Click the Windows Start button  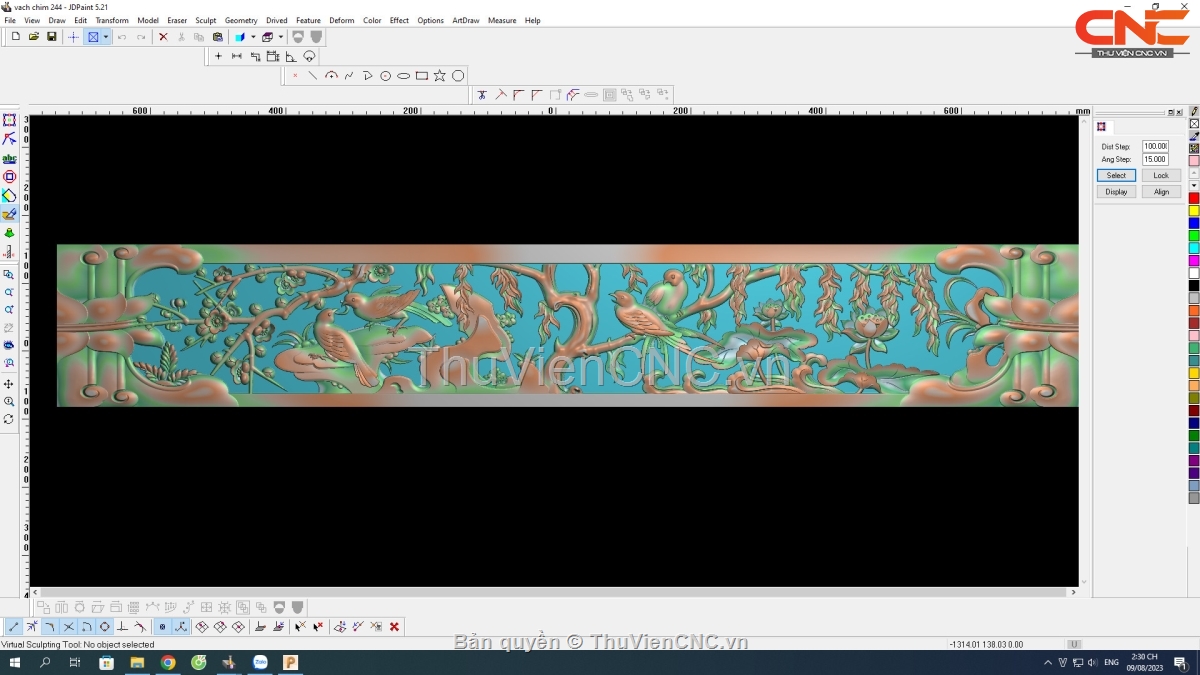coord(15,662)
